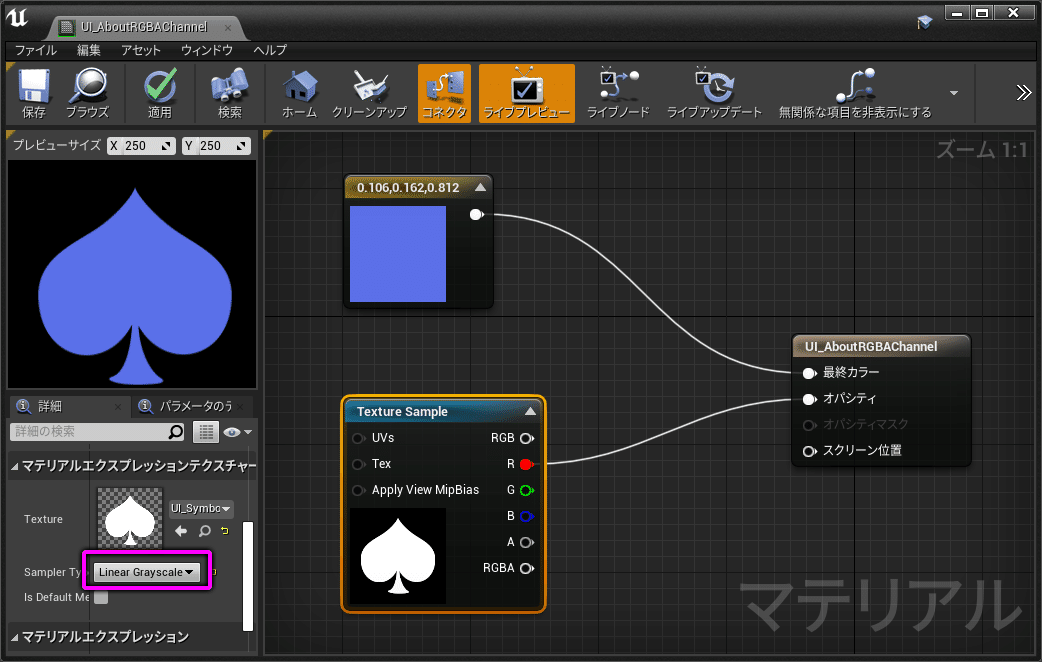Click the search magnifier in details panel

tap(176, 432)
